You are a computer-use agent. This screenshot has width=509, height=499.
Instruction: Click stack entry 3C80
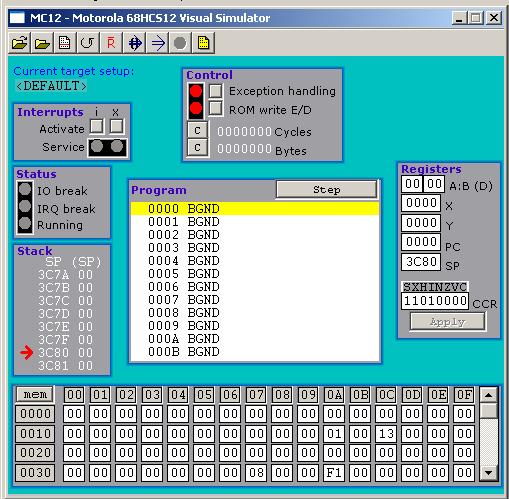pos(65,353)
